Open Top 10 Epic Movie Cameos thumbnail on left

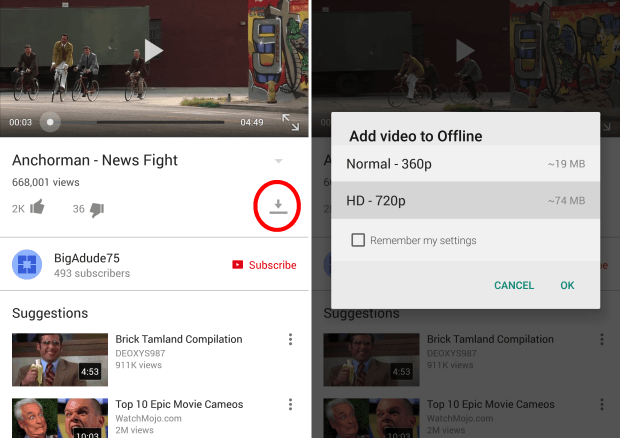[x=60, y=418]
